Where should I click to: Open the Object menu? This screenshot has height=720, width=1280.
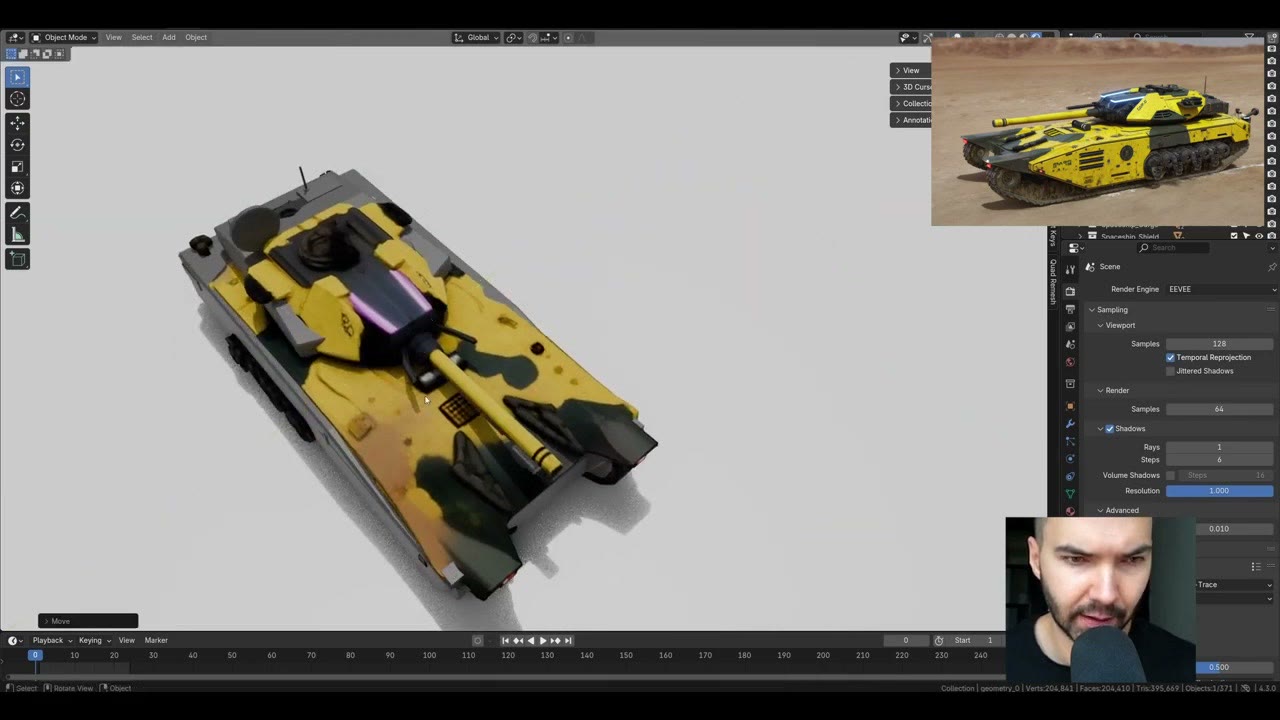coord(196,38)
